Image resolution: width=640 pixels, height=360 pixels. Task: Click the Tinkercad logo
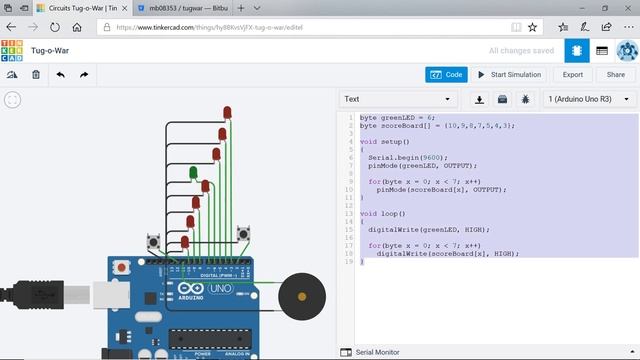[12, 51]
